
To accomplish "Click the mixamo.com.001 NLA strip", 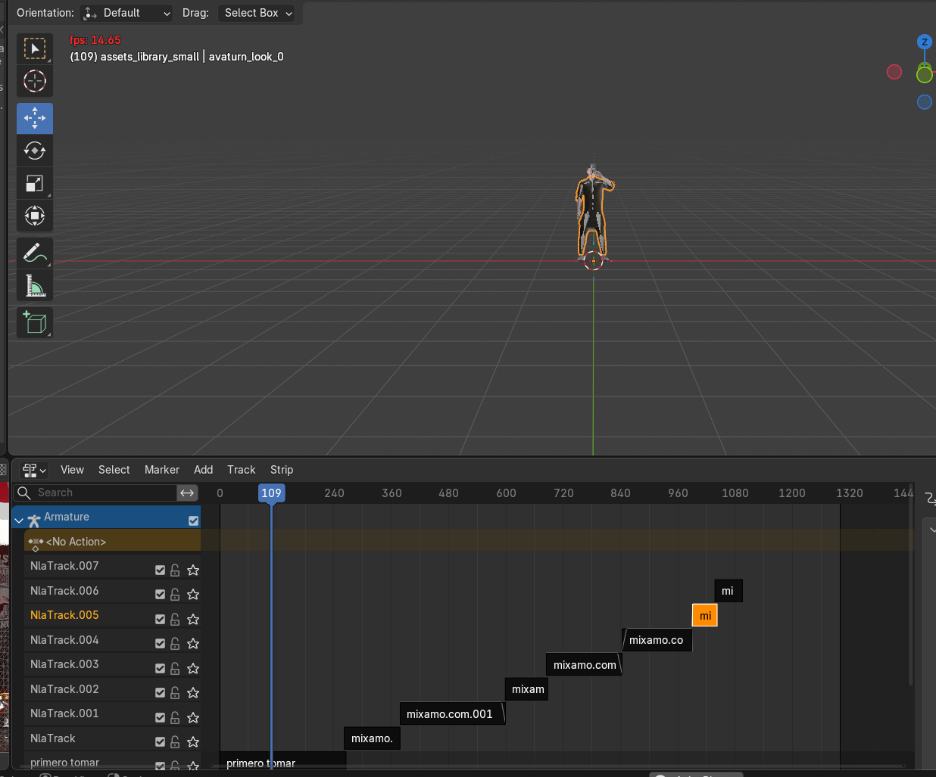I will pyautogui.click(x=452, y=714).
